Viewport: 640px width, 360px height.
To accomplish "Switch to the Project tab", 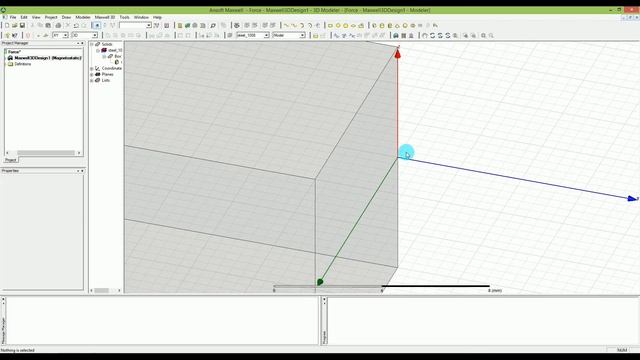I will point(11,160).
